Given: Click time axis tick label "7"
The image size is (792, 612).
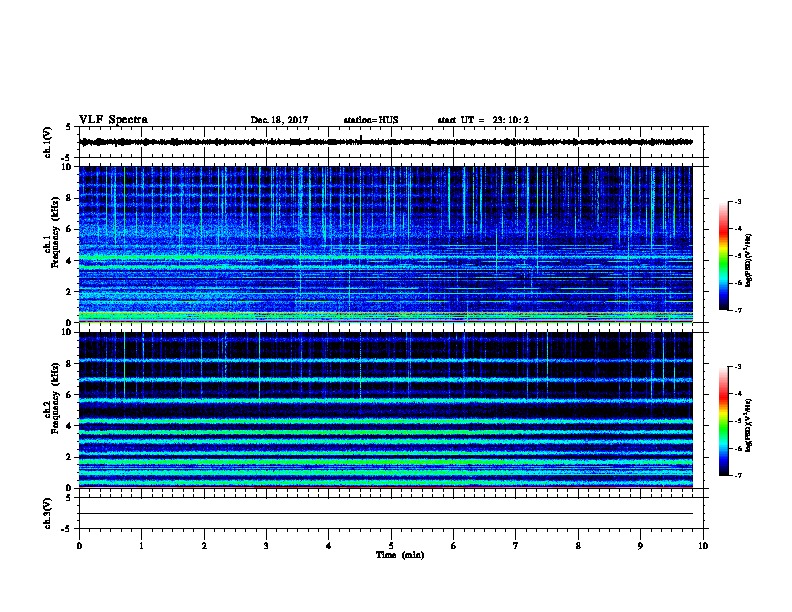Looking at the screenshot, I should pyautogui.click(x=516, y=546).
